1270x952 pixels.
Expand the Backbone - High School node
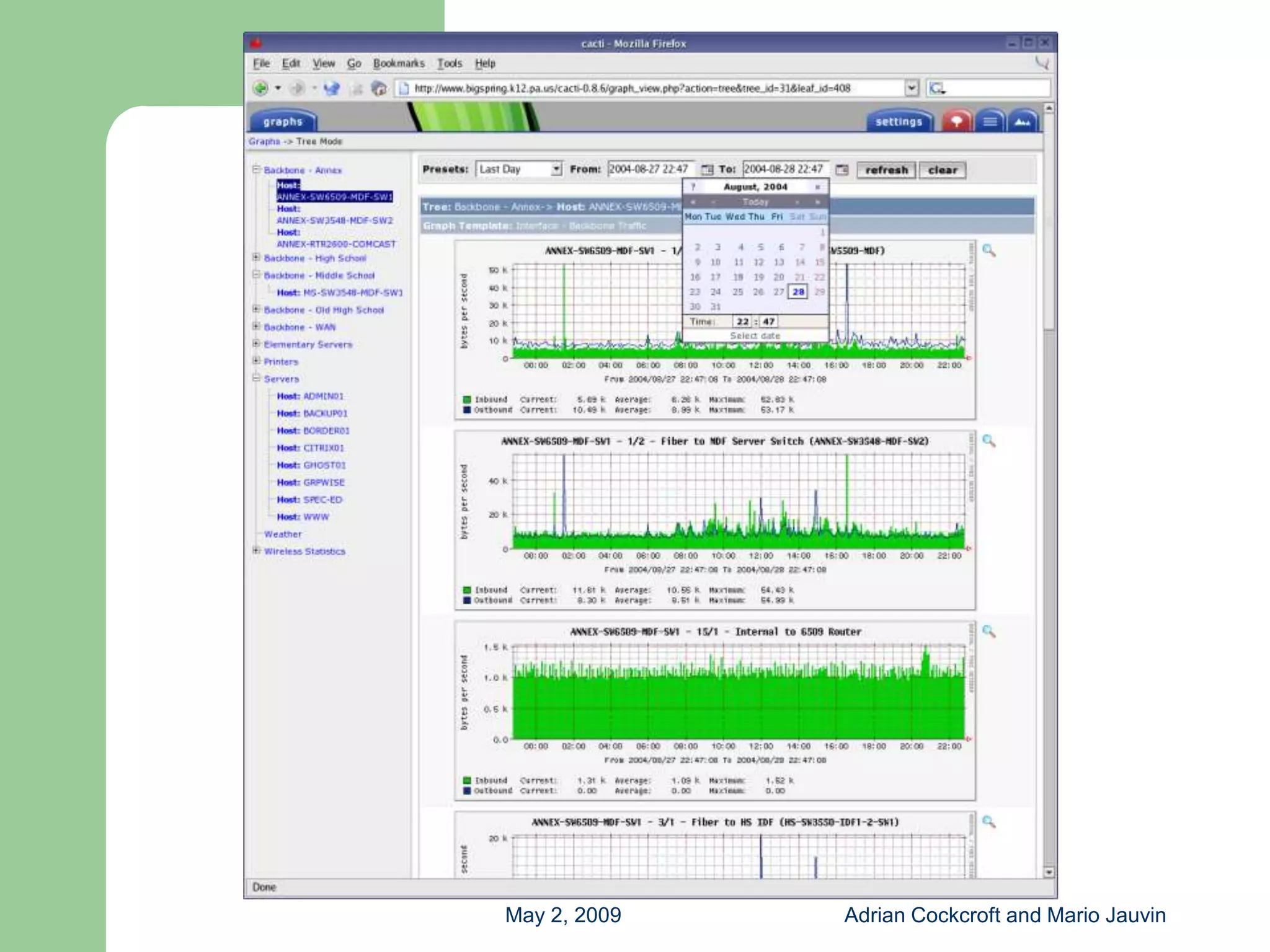point(256,257)
